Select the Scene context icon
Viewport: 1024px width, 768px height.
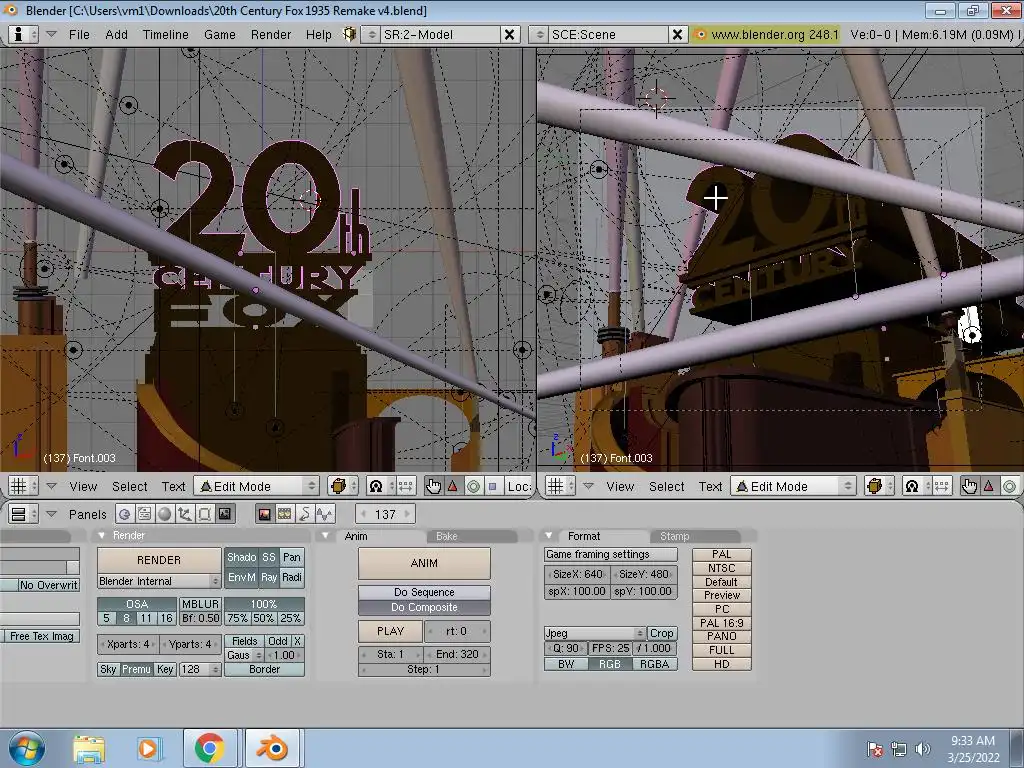pos(225,514)
